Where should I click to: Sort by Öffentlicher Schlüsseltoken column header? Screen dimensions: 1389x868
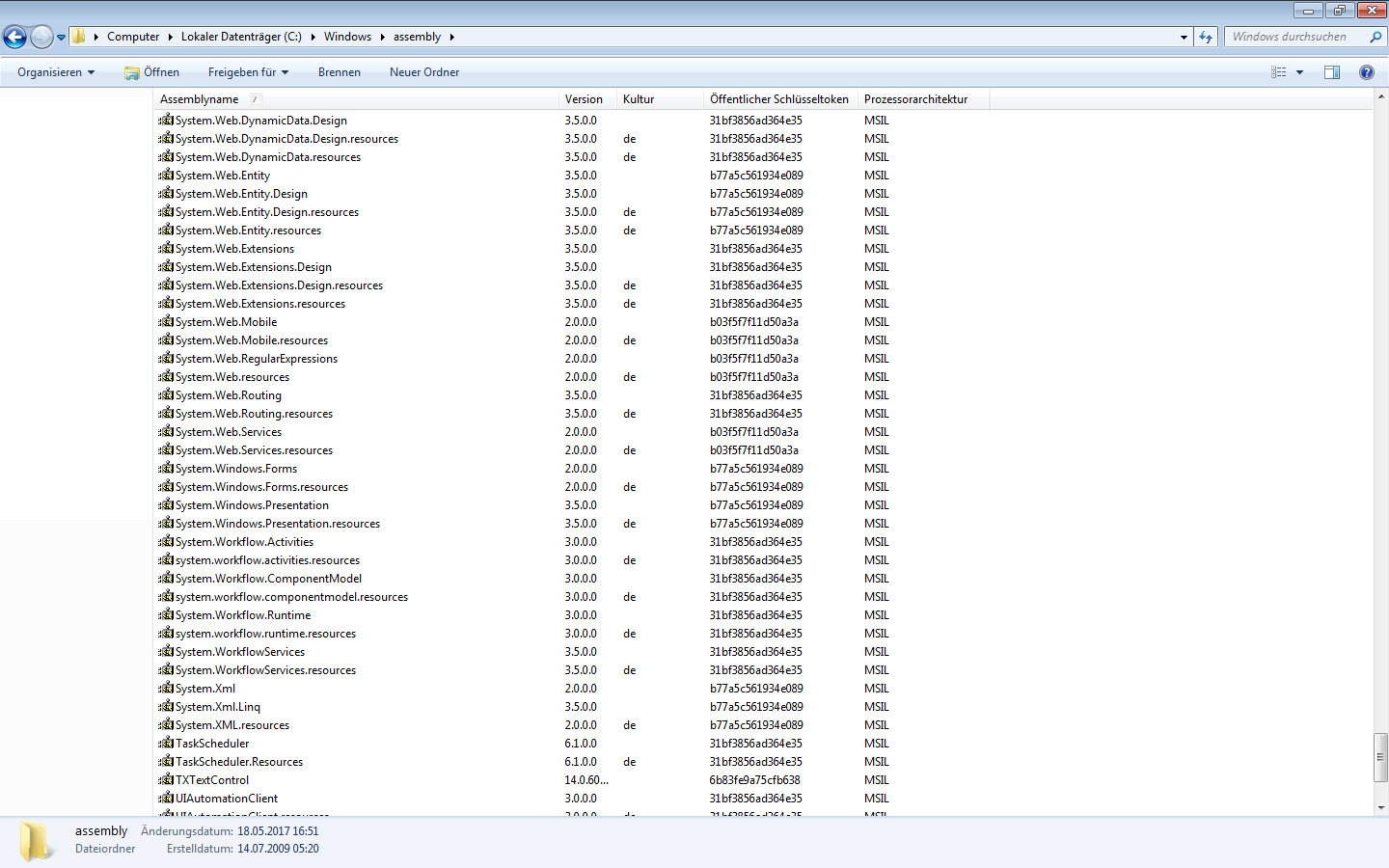(x=780, y=99)
